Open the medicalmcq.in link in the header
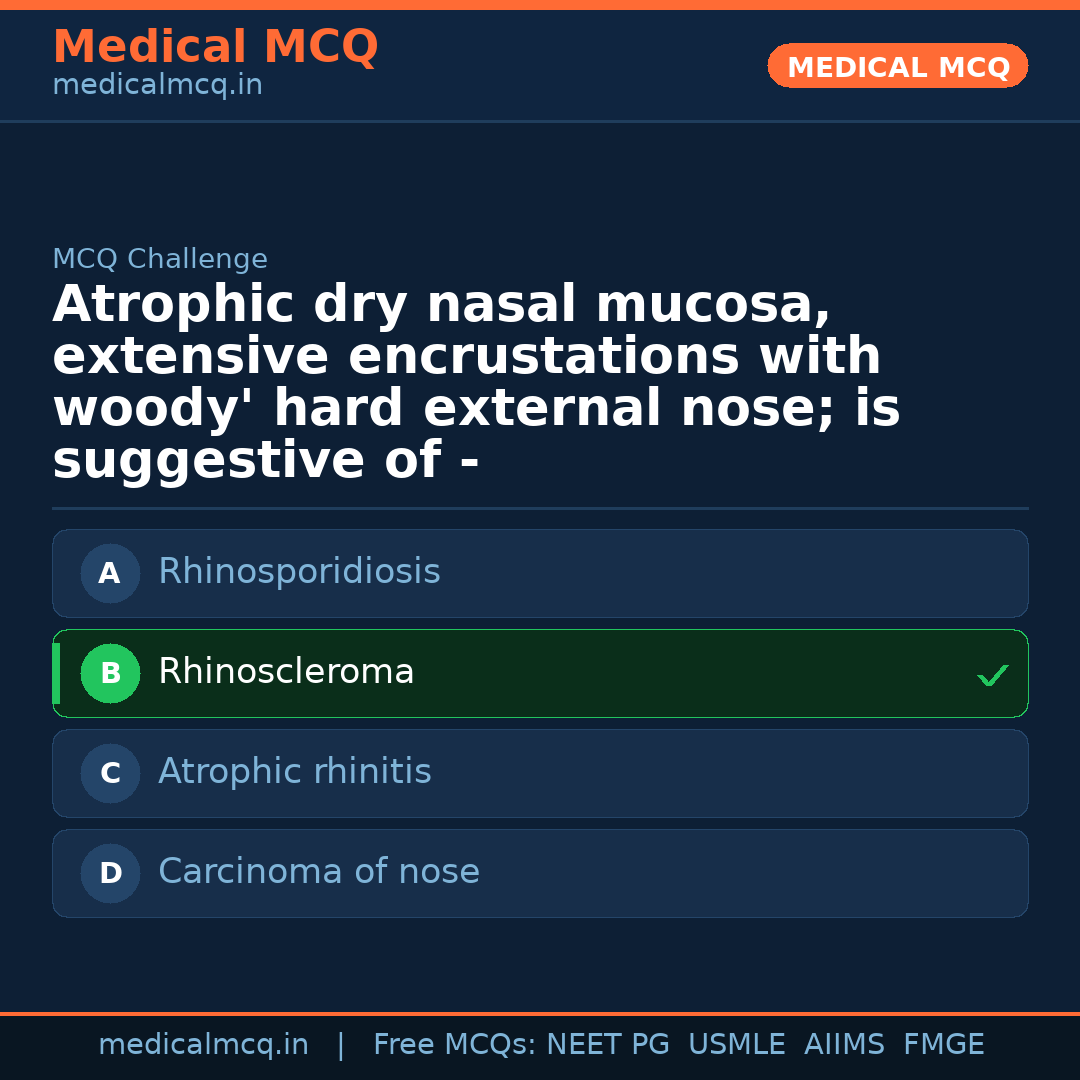 coord(157,86)
